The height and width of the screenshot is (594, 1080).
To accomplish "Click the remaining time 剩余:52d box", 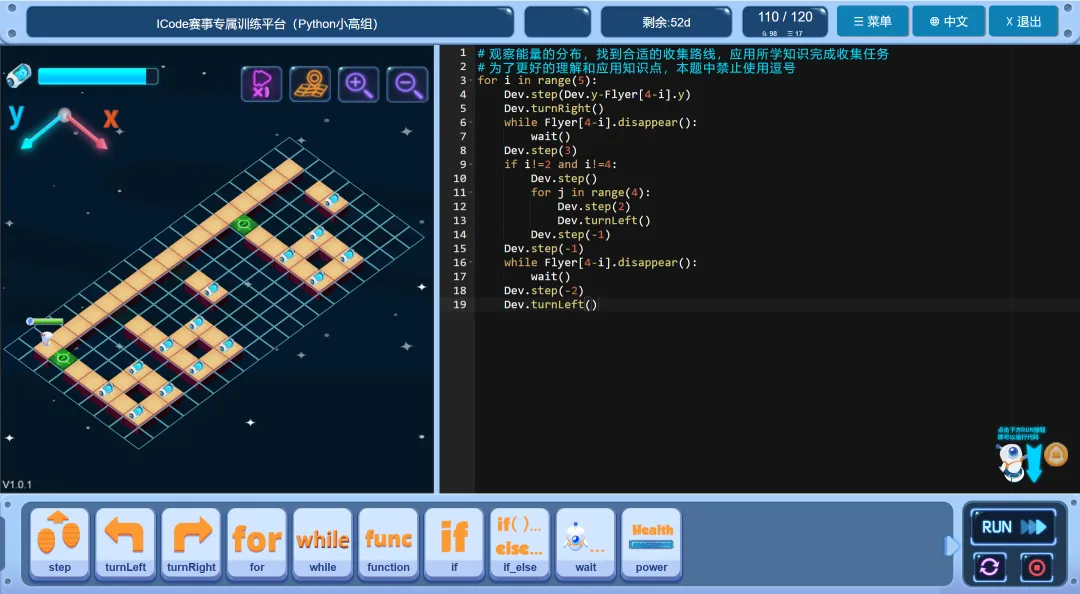I will click(666, 22).
